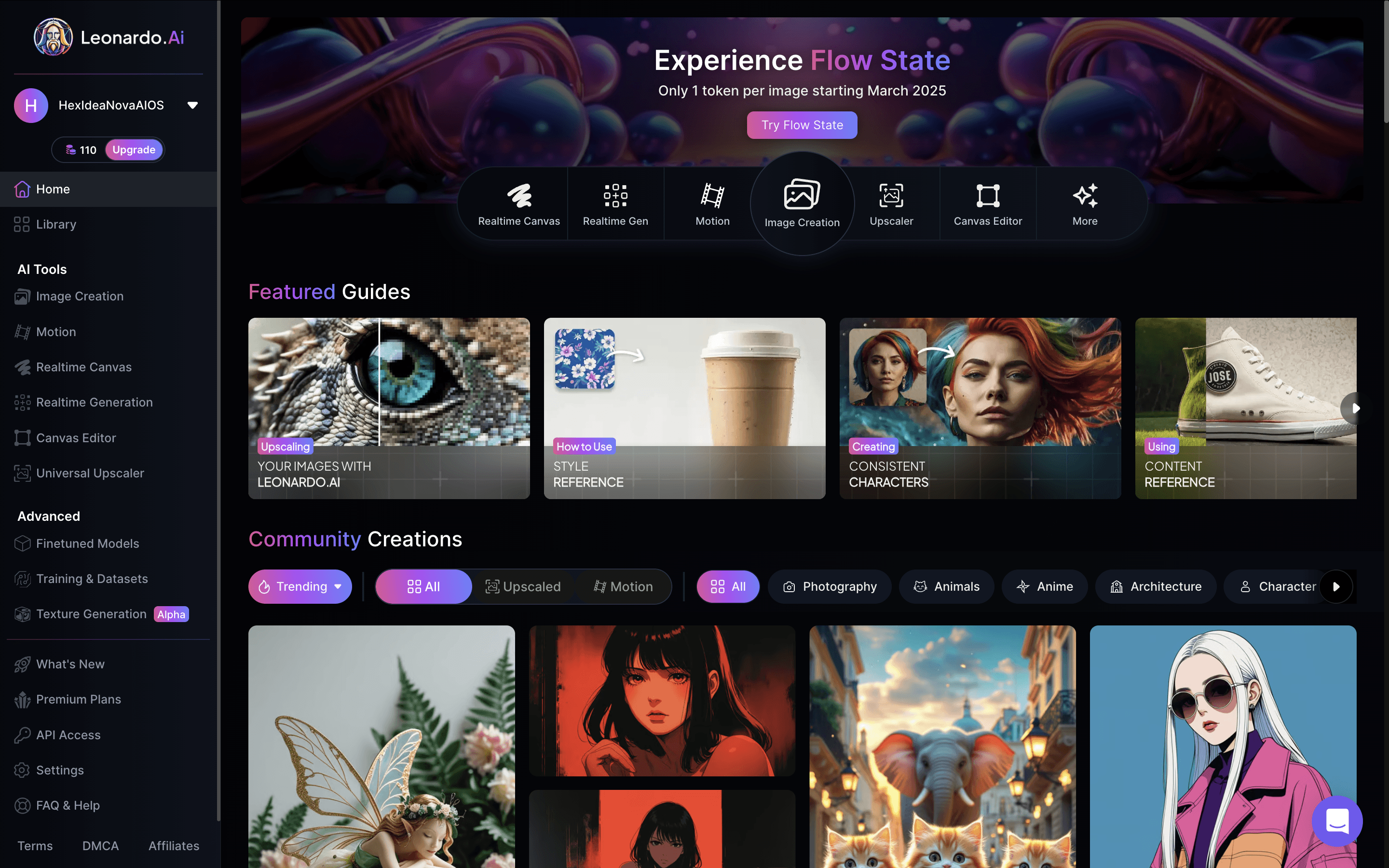The width and height of the screenshot is (1389, 868).
Task: Click the Leonardo.Ai wizard logo
Action: coord(53,37)
